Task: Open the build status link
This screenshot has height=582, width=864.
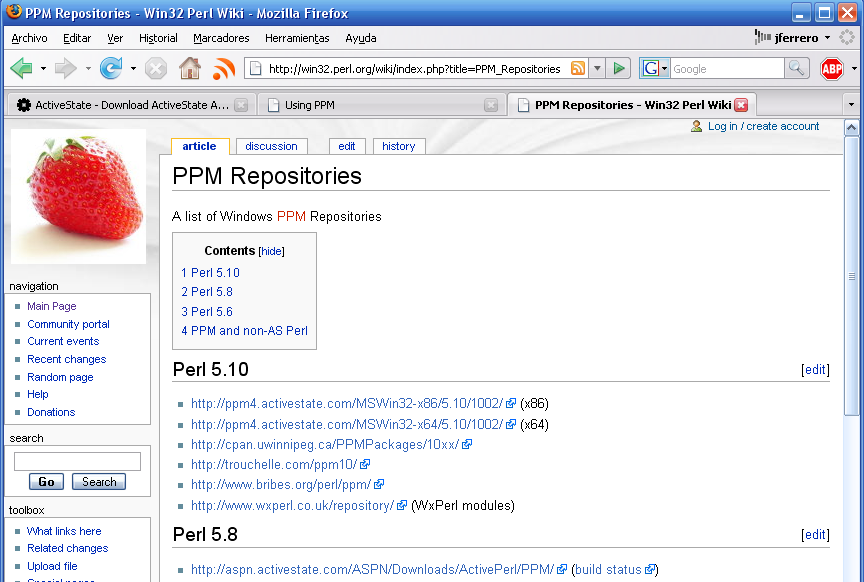Action: (608, 569)
